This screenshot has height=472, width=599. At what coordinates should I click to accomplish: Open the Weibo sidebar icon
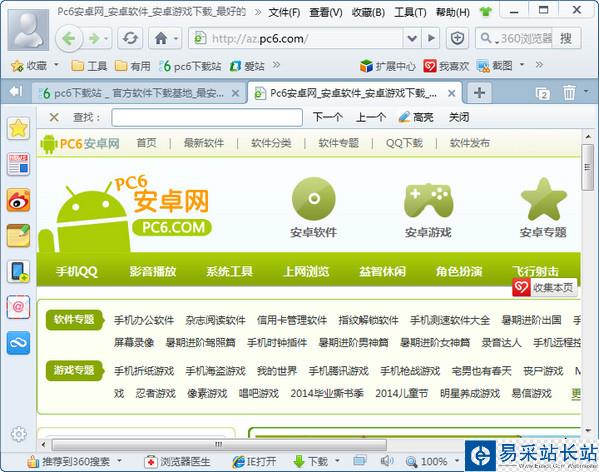coord(18,200)
